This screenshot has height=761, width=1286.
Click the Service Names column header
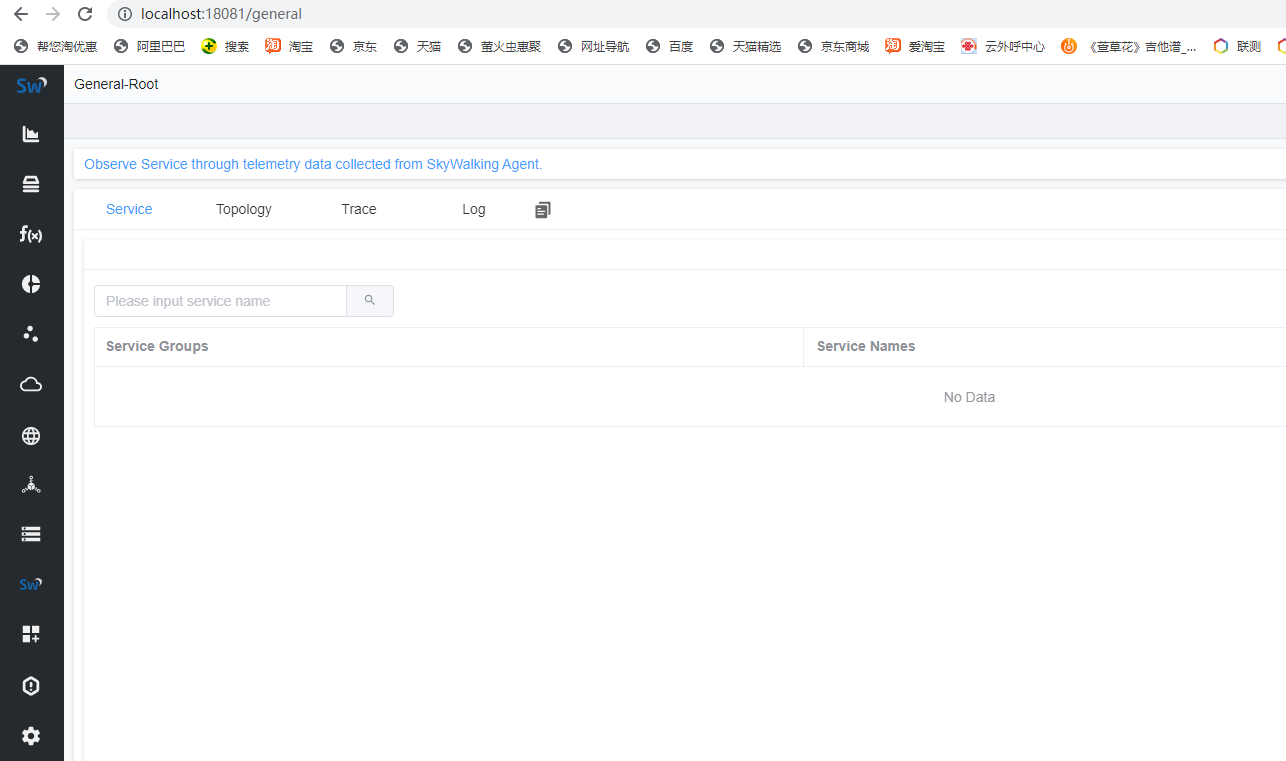coord(866,346)
